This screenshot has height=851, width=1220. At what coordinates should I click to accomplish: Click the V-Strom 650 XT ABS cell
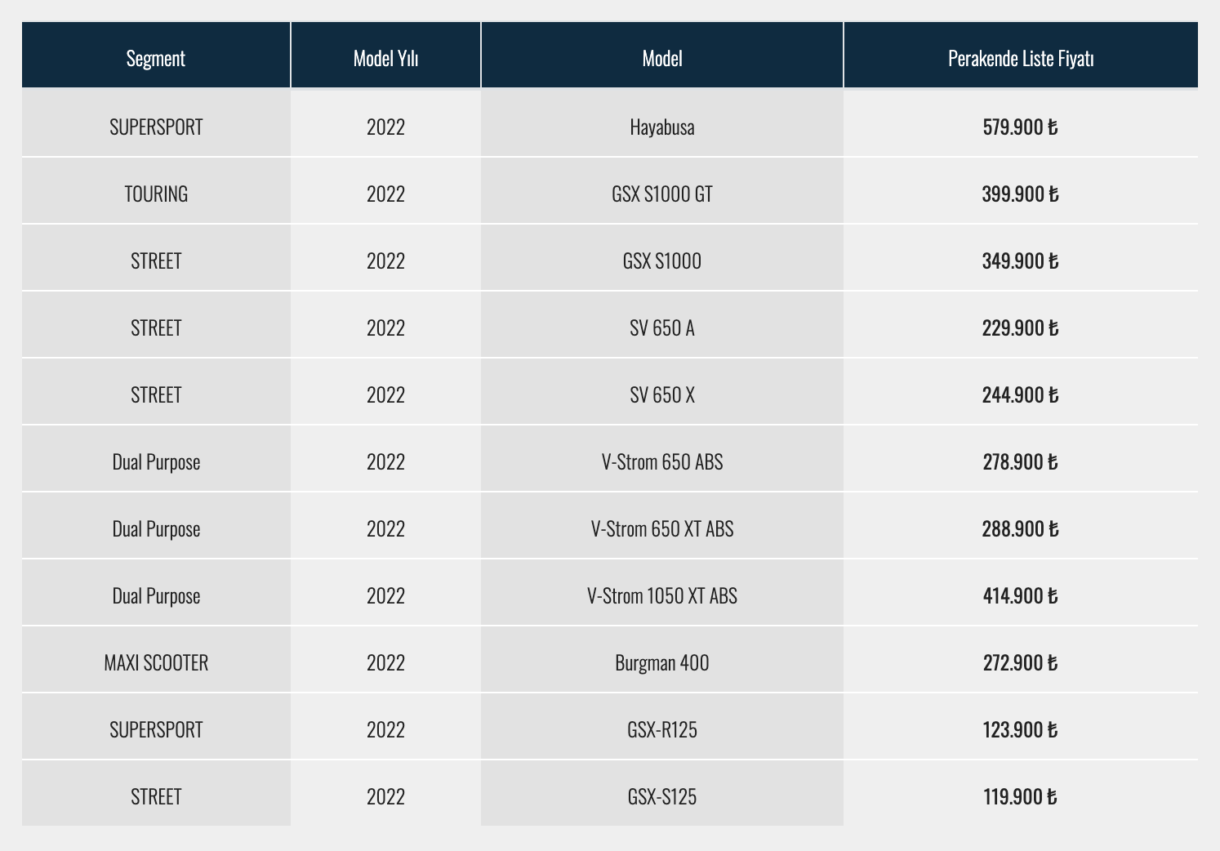point(662,529)
